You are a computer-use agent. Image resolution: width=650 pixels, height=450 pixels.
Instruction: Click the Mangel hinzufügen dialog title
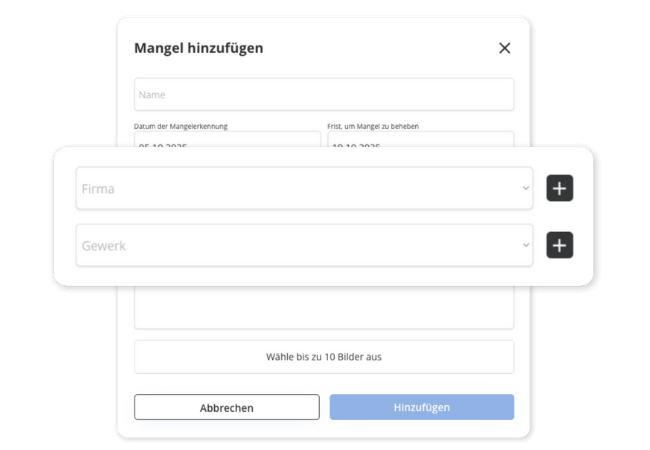click(199, 48)
